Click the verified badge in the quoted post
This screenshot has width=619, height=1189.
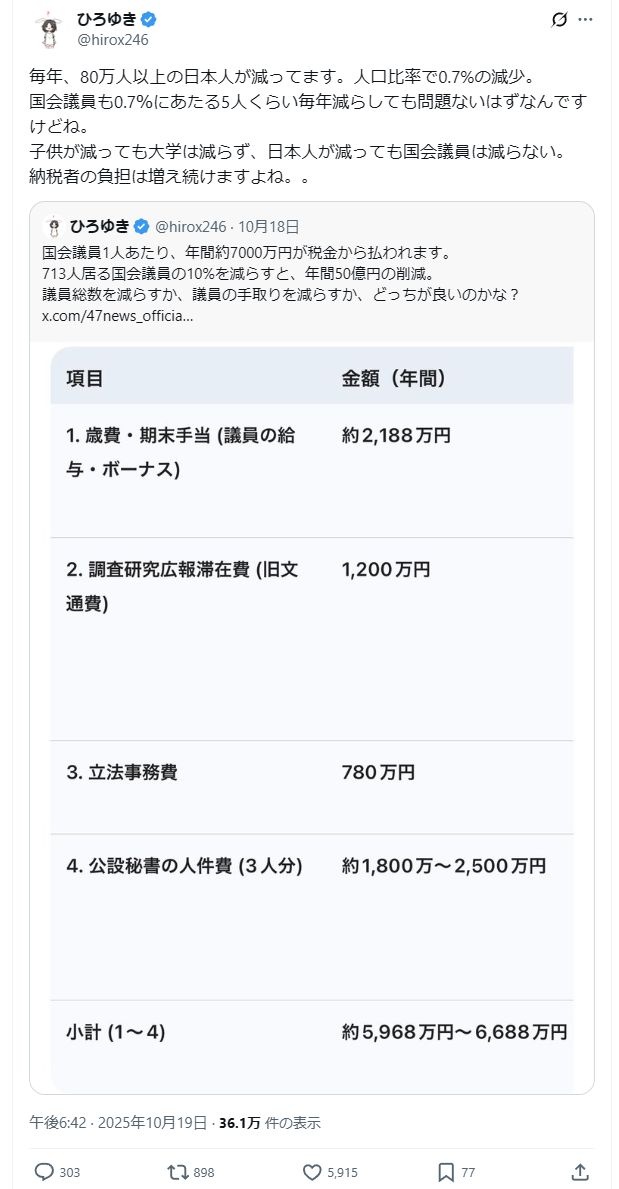(x=142, y=226)
